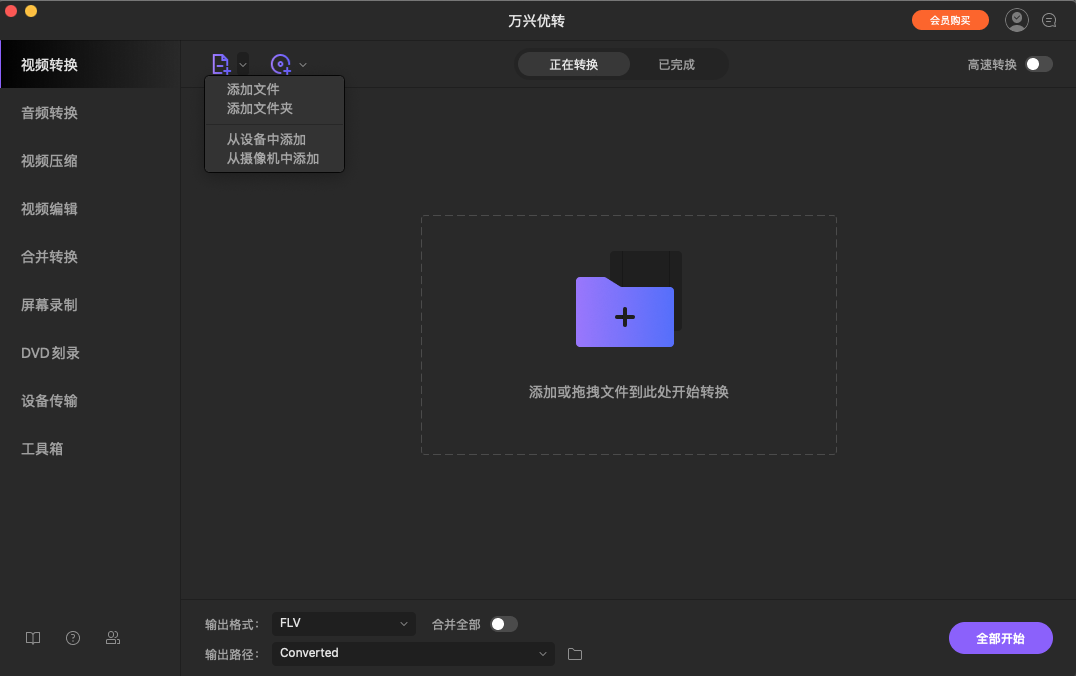Open the add DVD disc icon
Screen dimensions: 1076x676
point(282,63)
